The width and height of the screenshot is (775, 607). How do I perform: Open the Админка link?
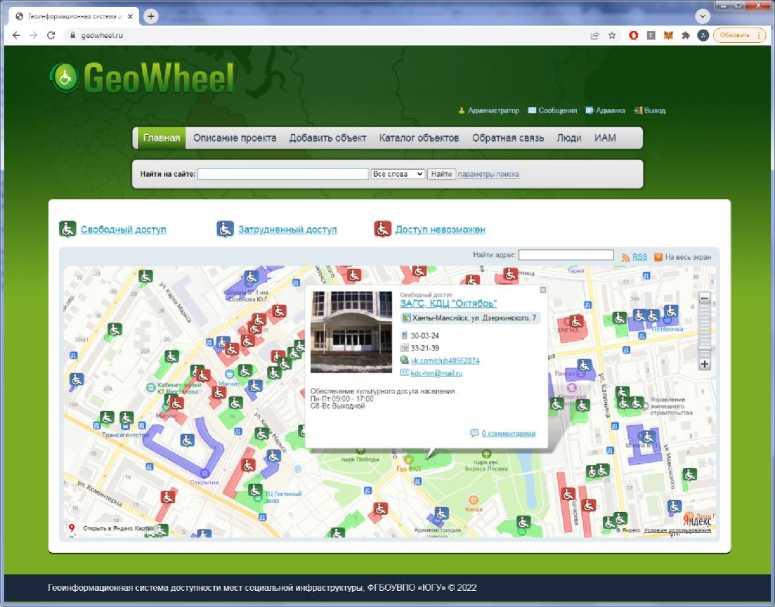(610, 110)
